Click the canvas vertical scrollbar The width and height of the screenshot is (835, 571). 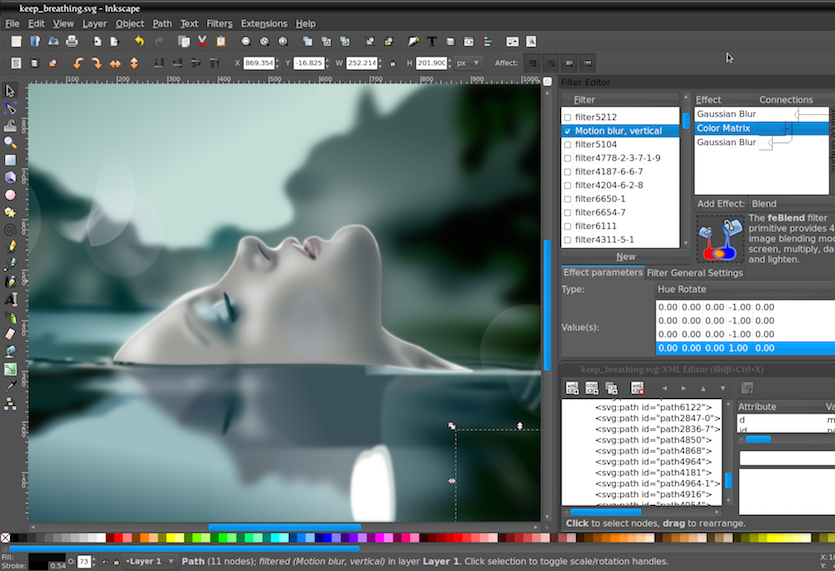click(x=547, y=305)
